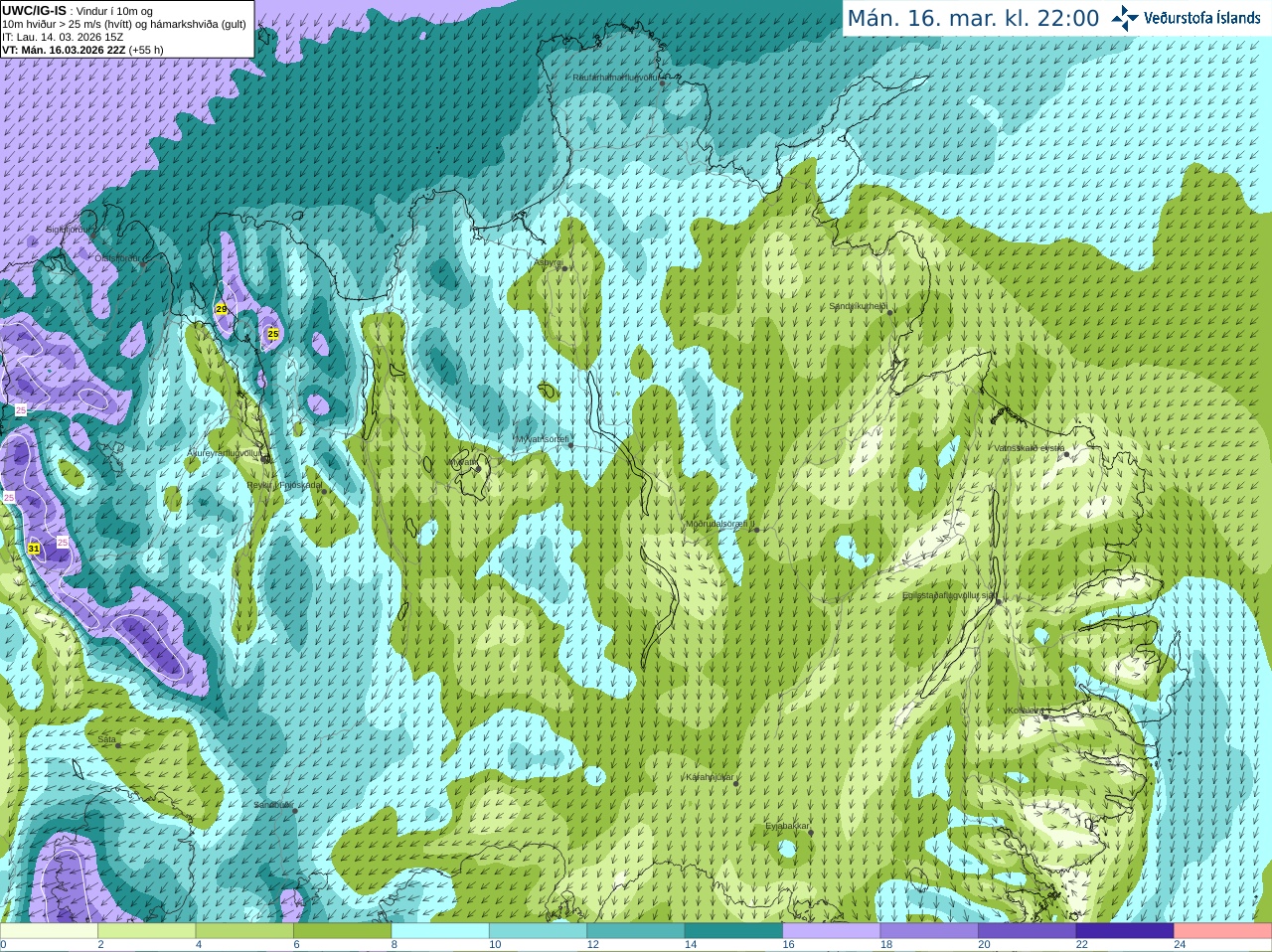Click the Reykir í Fnjóskadal label

pyautogui.click(x=284, y=485)
